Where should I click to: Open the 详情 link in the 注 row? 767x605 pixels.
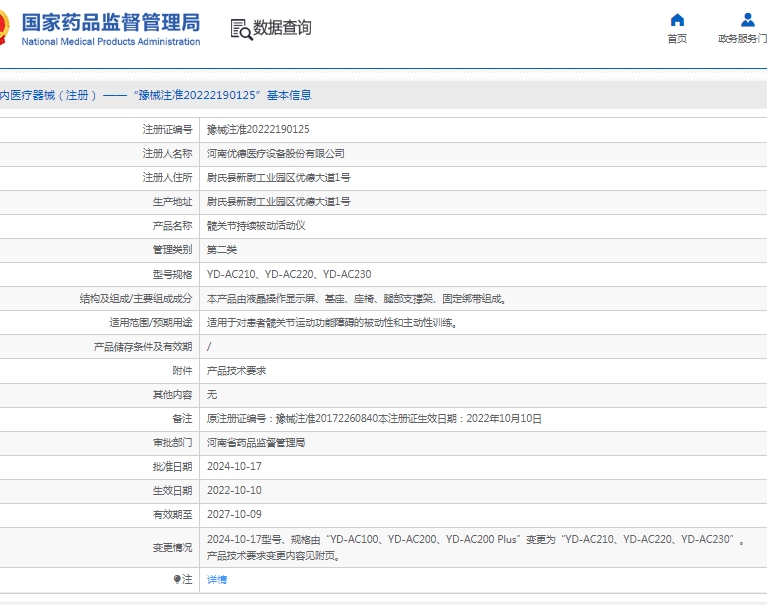click(x=216, y=580)
